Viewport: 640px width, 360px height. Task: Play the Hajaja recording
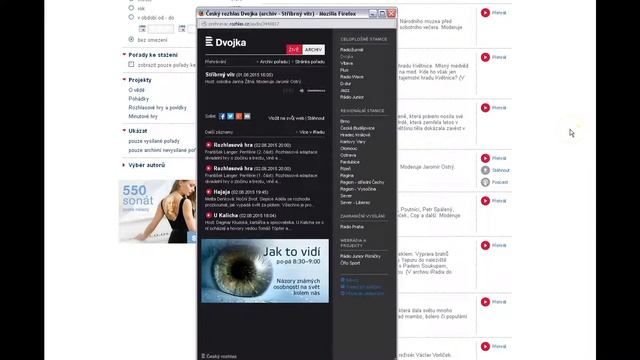(209, 192)
